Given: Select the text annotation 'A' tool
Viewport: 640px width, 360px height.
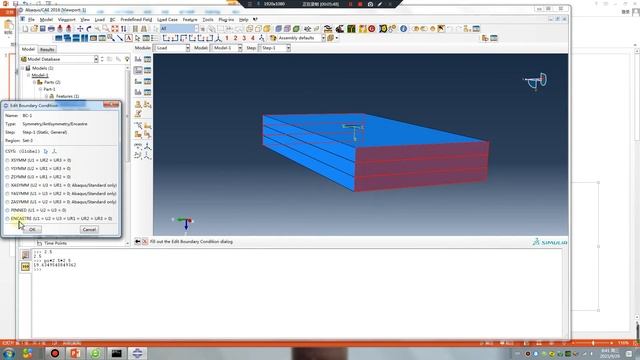Looking at the screenshot, I should point(129,38).
